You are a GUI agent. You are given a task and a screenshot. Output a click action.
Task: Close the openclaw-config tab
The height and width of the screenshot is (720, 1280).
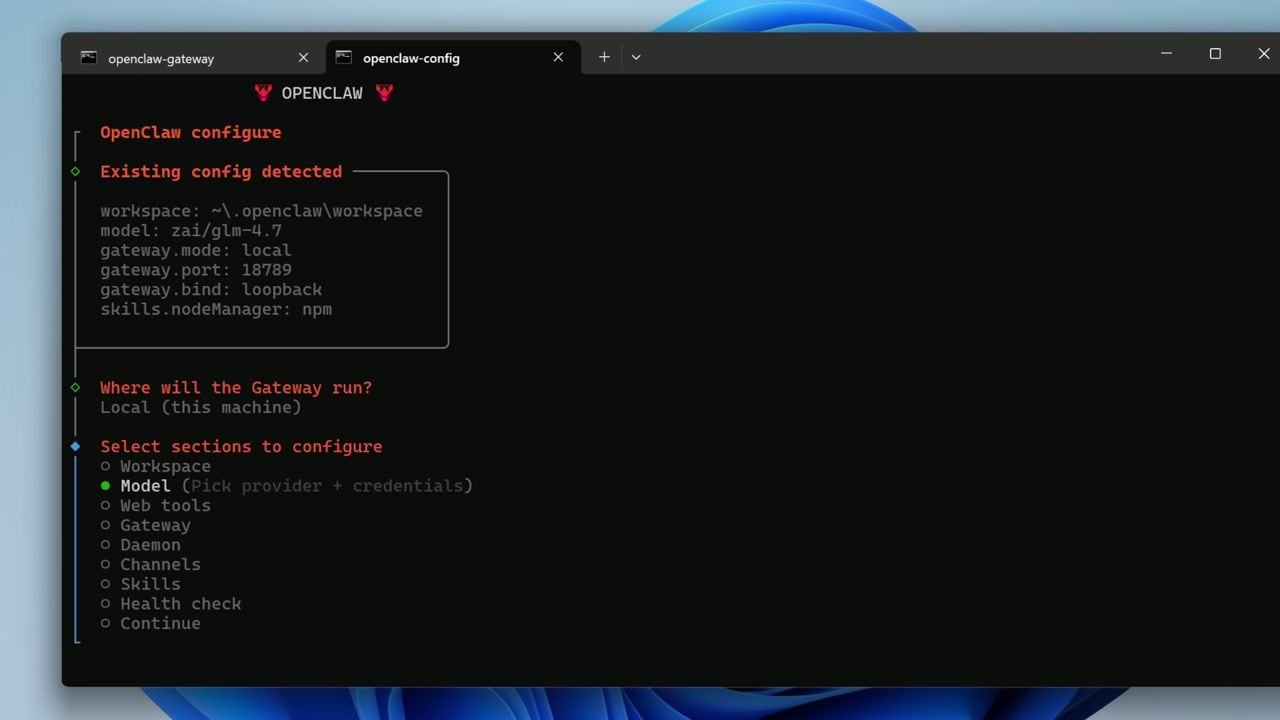click(x=558, y=58)
